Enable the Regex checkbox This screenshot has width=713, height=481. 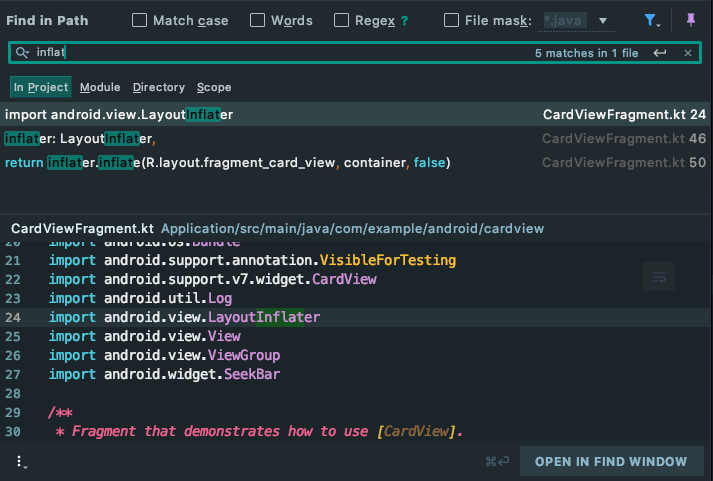(341, 20)
